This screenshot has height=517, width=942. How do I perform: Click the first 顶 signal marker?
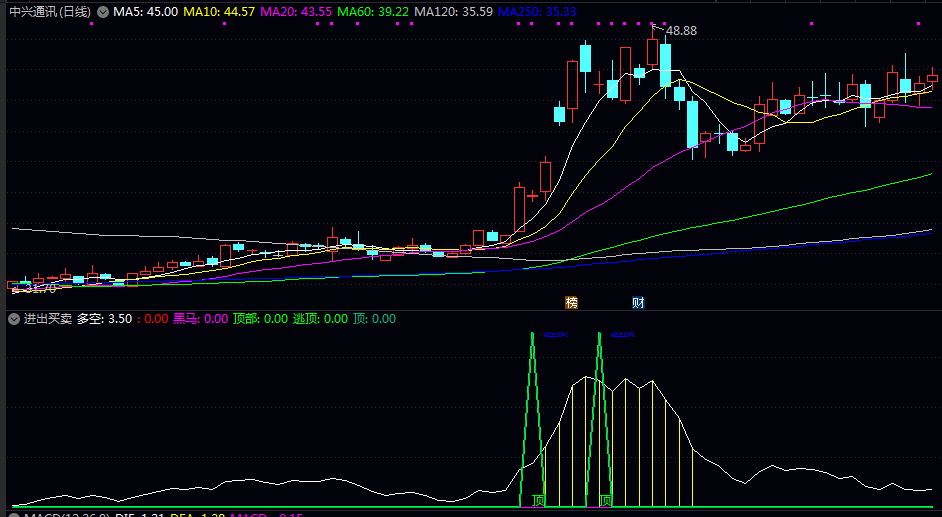(x=539, y=499)
